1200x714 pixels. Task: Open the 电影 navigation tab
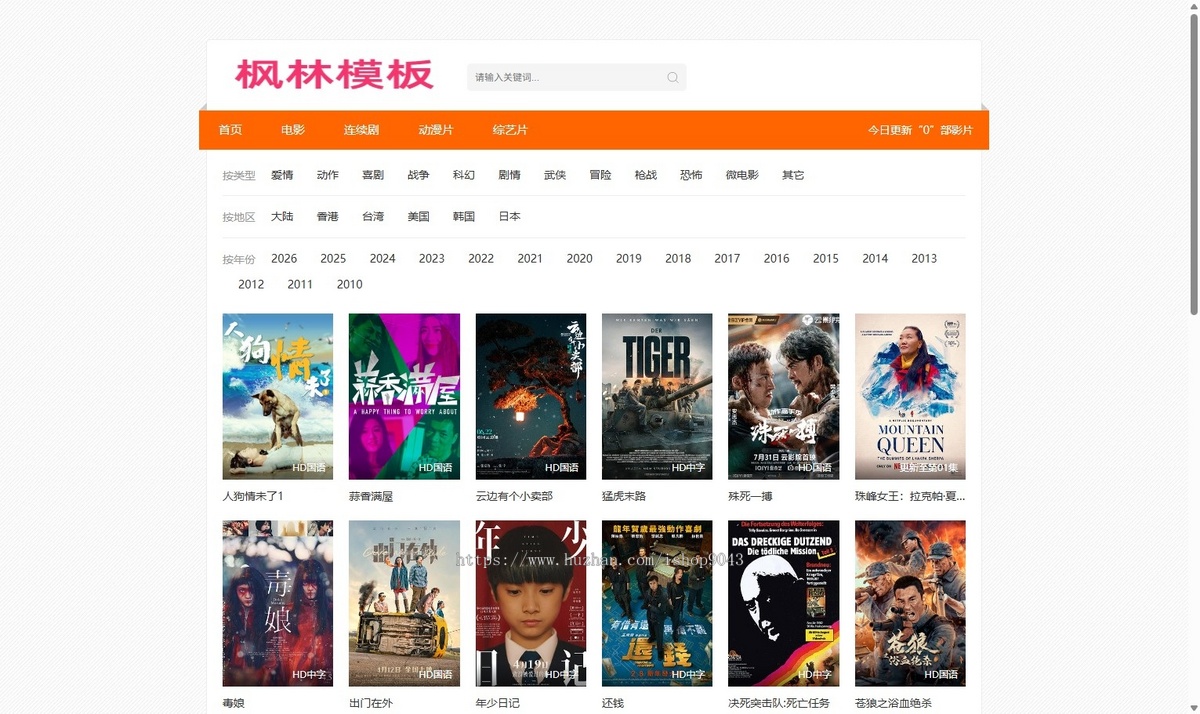click(293, 130)
